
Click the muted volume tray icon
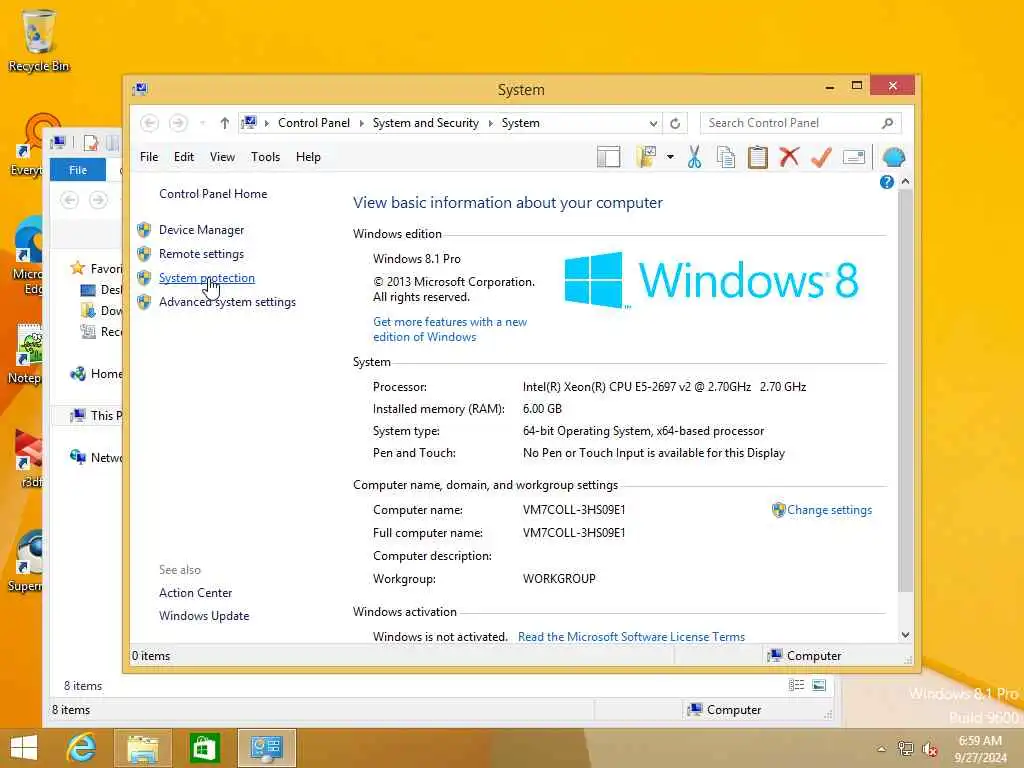929,749
